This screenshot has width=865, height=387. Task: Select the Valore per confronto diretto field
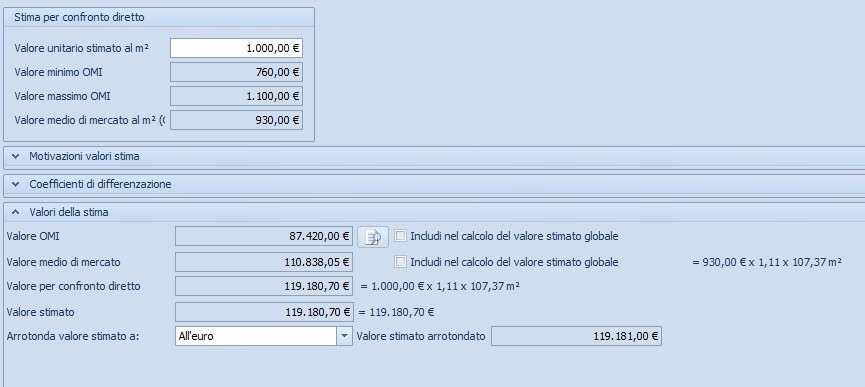click(x=264, y=287)
